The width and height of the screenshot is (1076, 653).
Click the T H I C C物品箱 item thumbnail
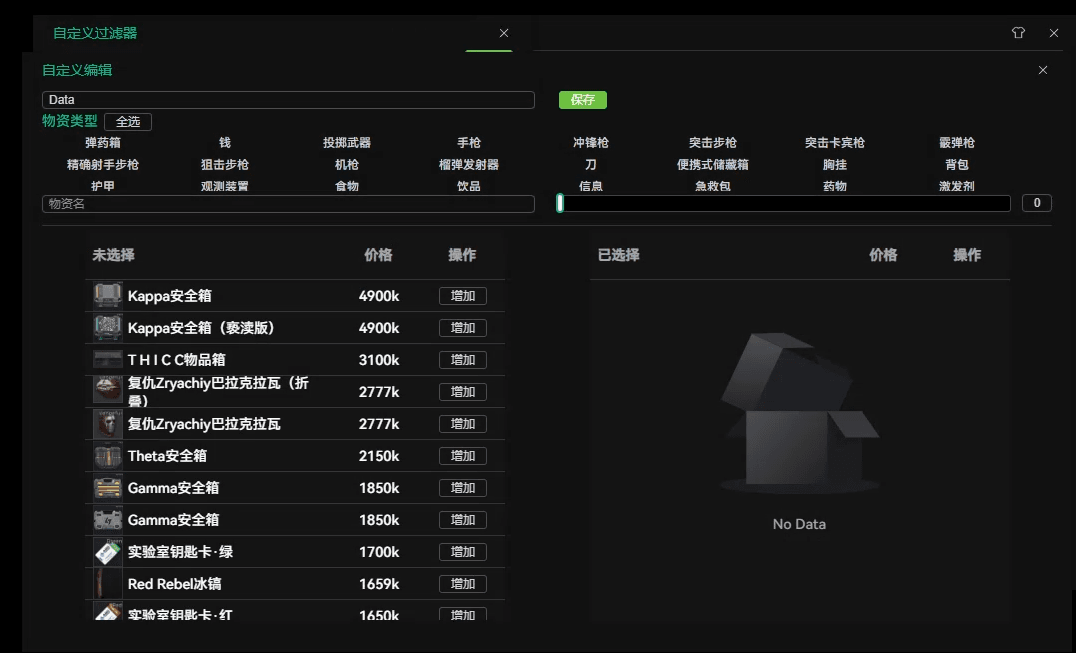pos(108,360)
